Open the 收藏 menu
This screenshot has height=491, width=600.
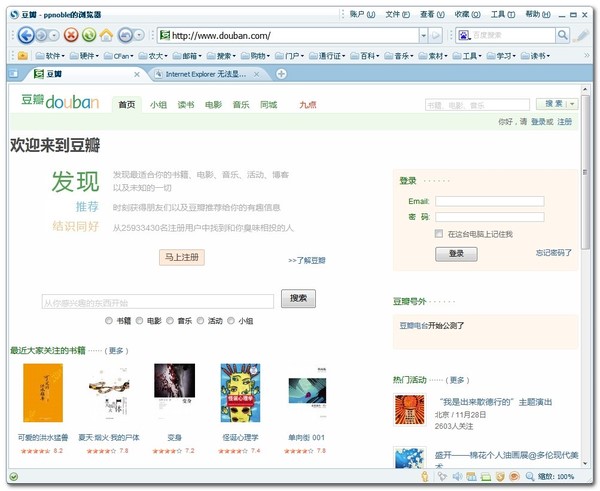click(x=467, y=15)
